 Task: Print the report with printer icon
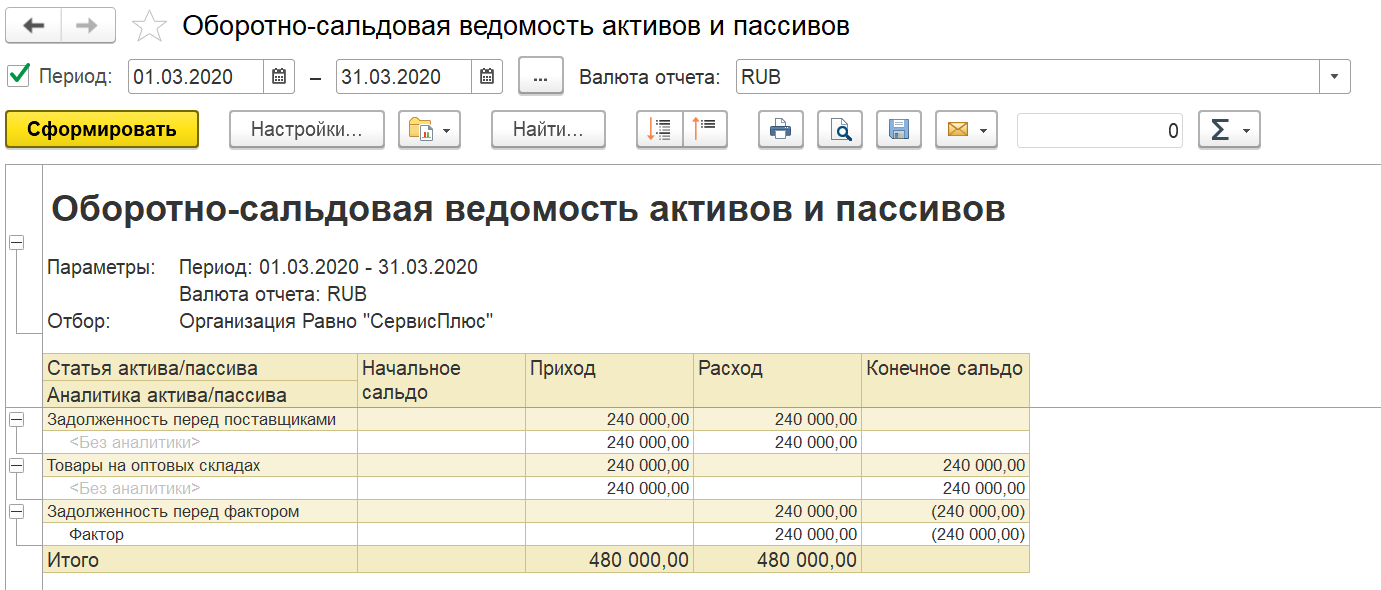[x=781, y=129]
